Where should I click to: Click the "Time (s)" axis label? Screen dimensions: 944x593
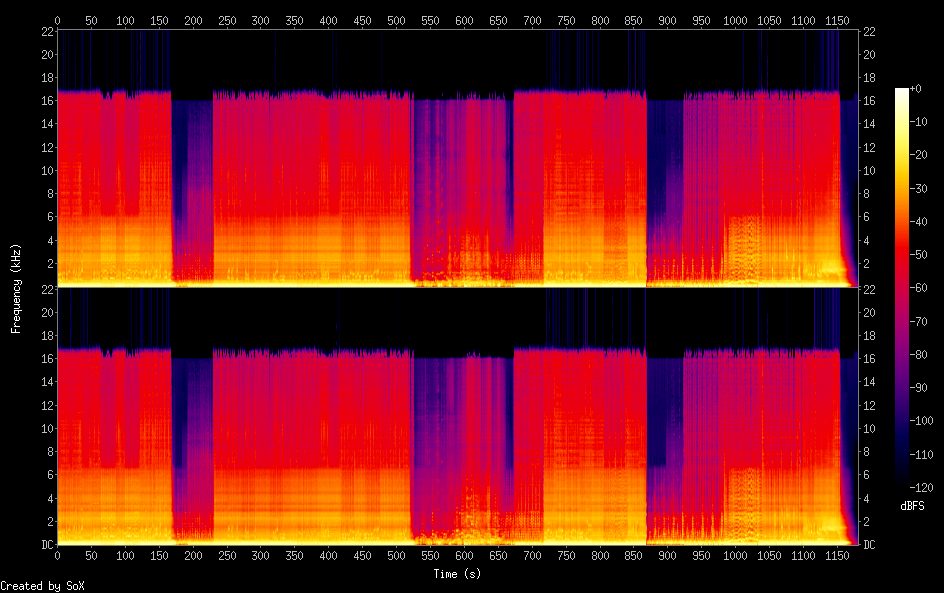(x=459, y=574)
